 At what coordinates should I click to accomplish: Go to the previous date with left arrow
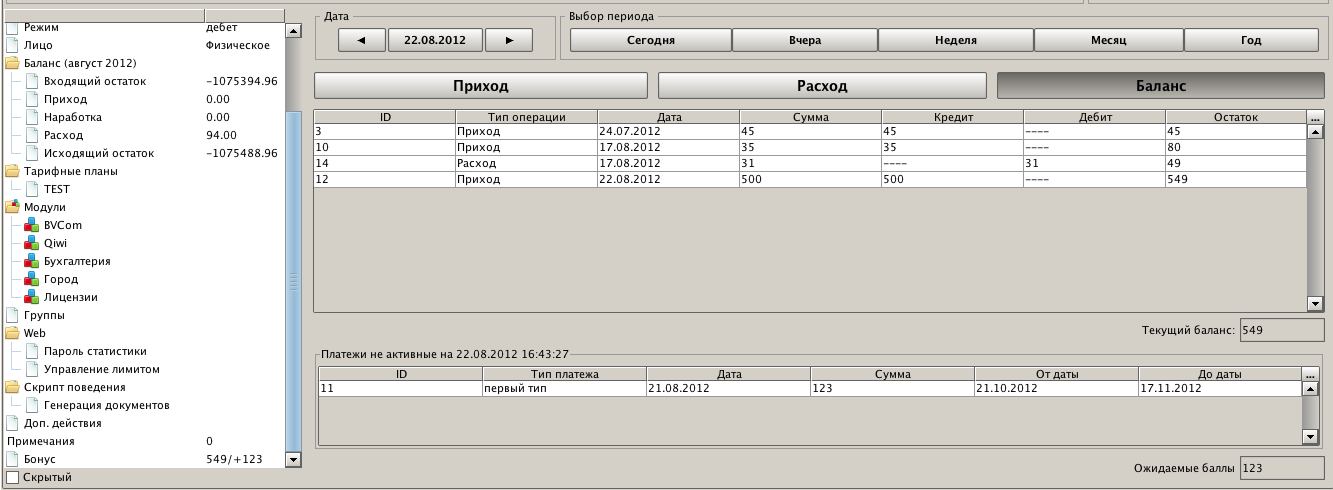click(362, 40)
